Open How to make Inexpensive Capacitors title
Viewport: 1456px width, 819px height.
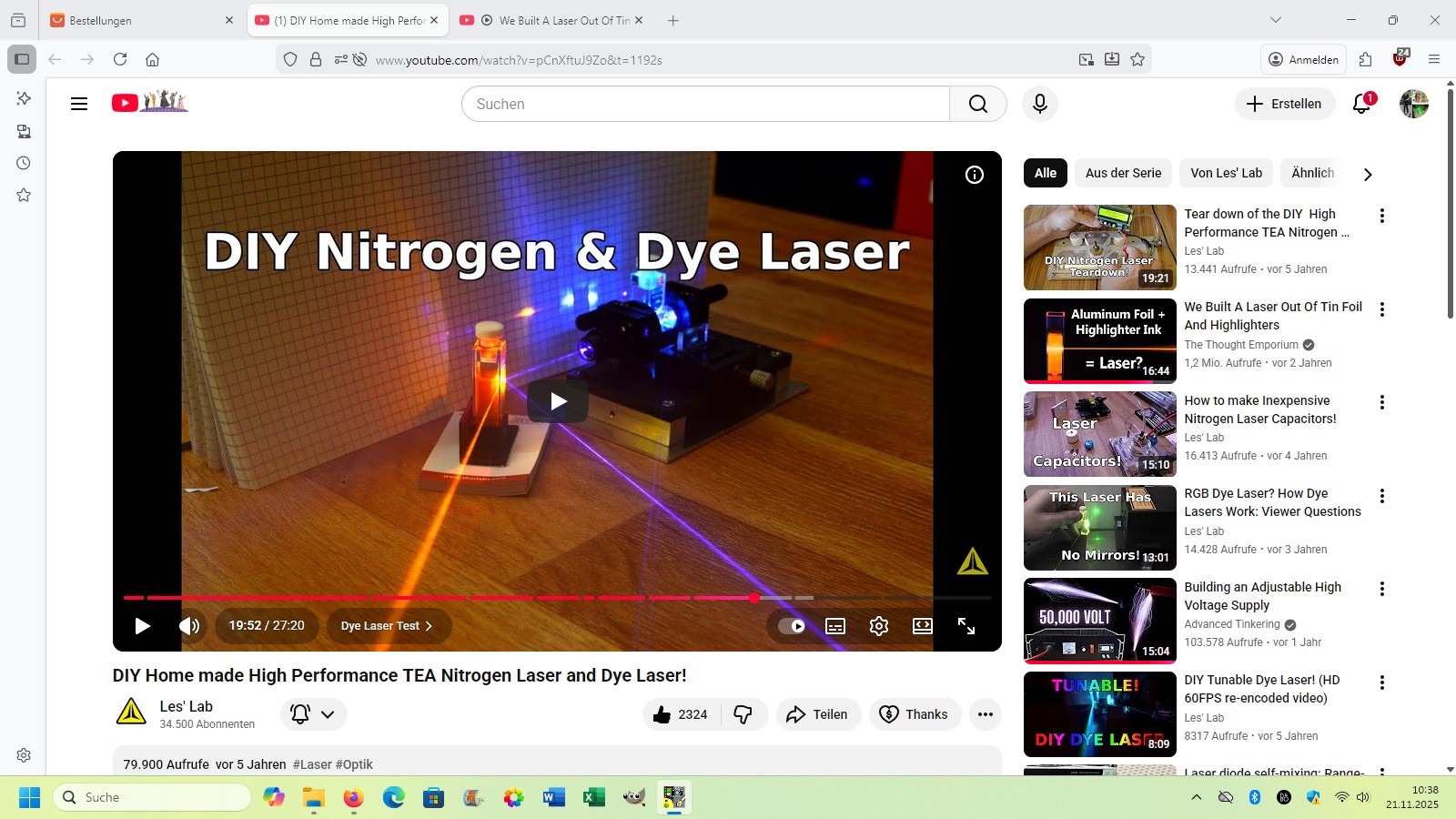tap(1260, 409)
